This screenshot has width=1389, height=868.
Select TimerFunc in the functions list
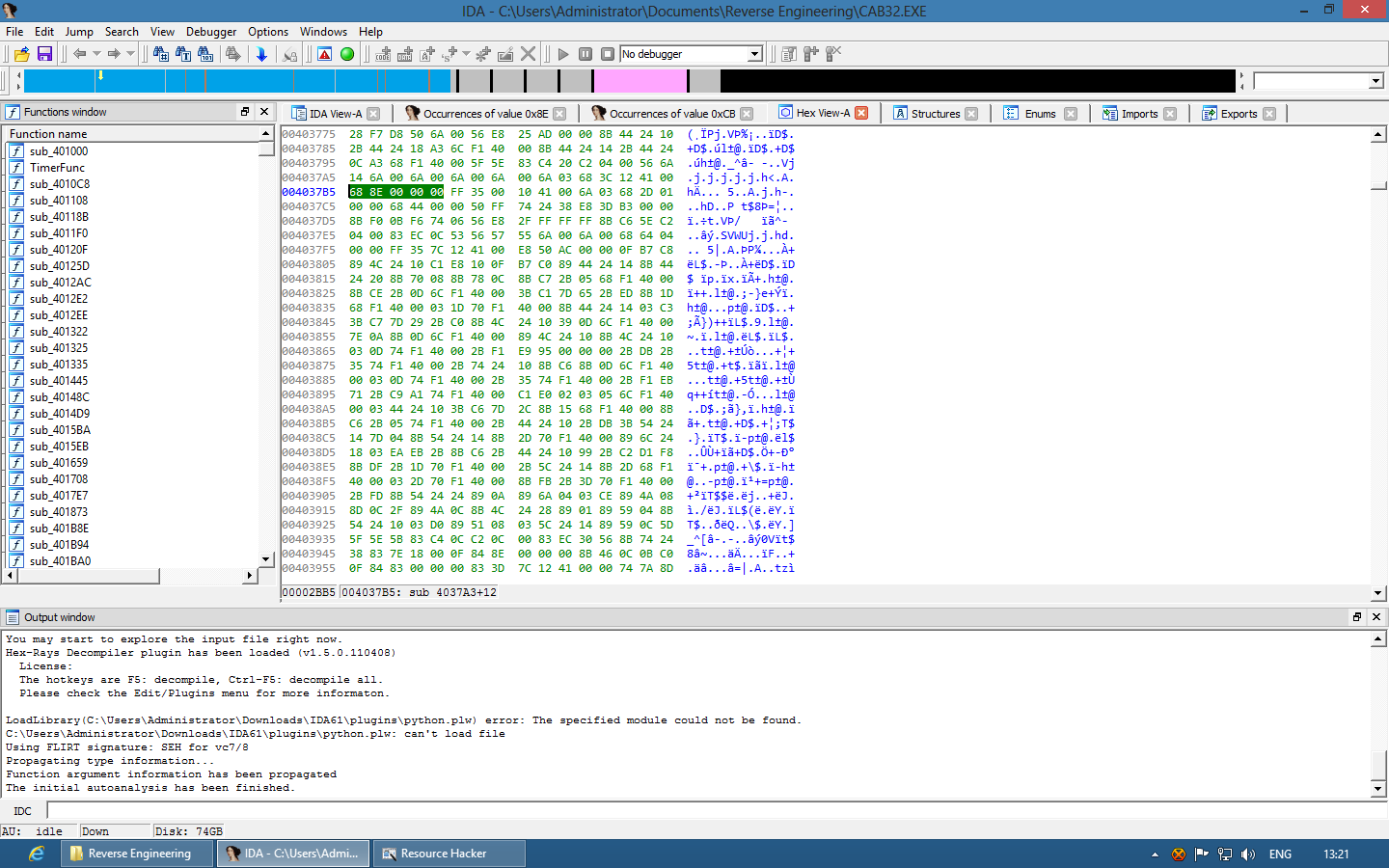[x=57, y=168]
